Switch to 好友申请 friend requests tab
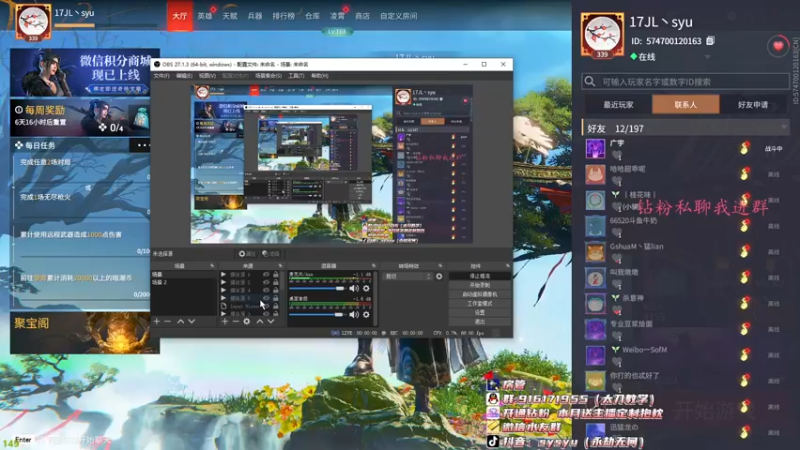 [x=753, y=105]
